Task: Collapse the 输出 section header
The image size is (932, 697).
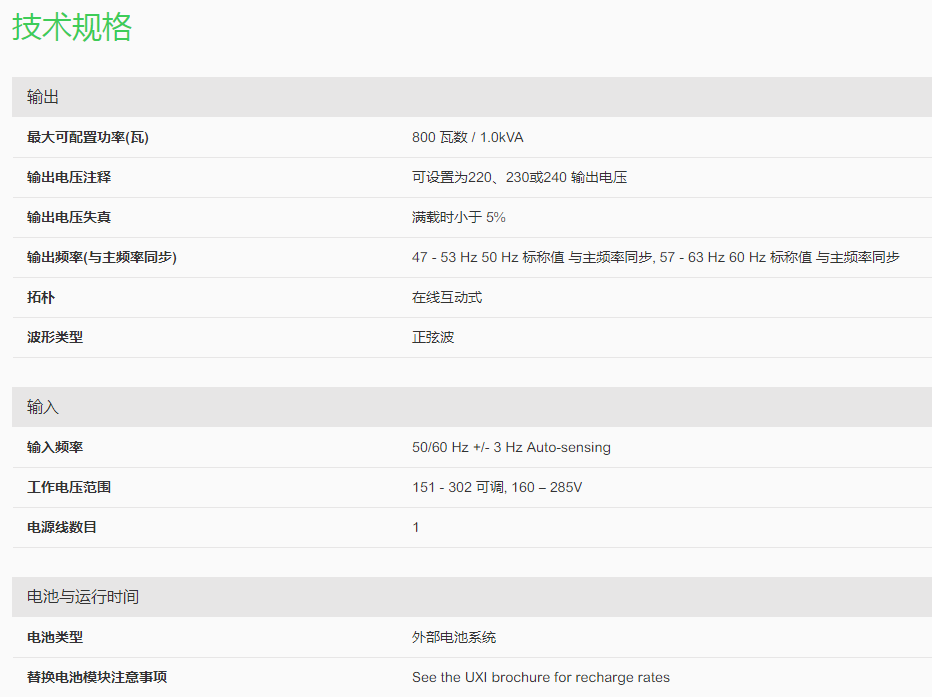Action: pyautogui.click(x=43, y=97)
